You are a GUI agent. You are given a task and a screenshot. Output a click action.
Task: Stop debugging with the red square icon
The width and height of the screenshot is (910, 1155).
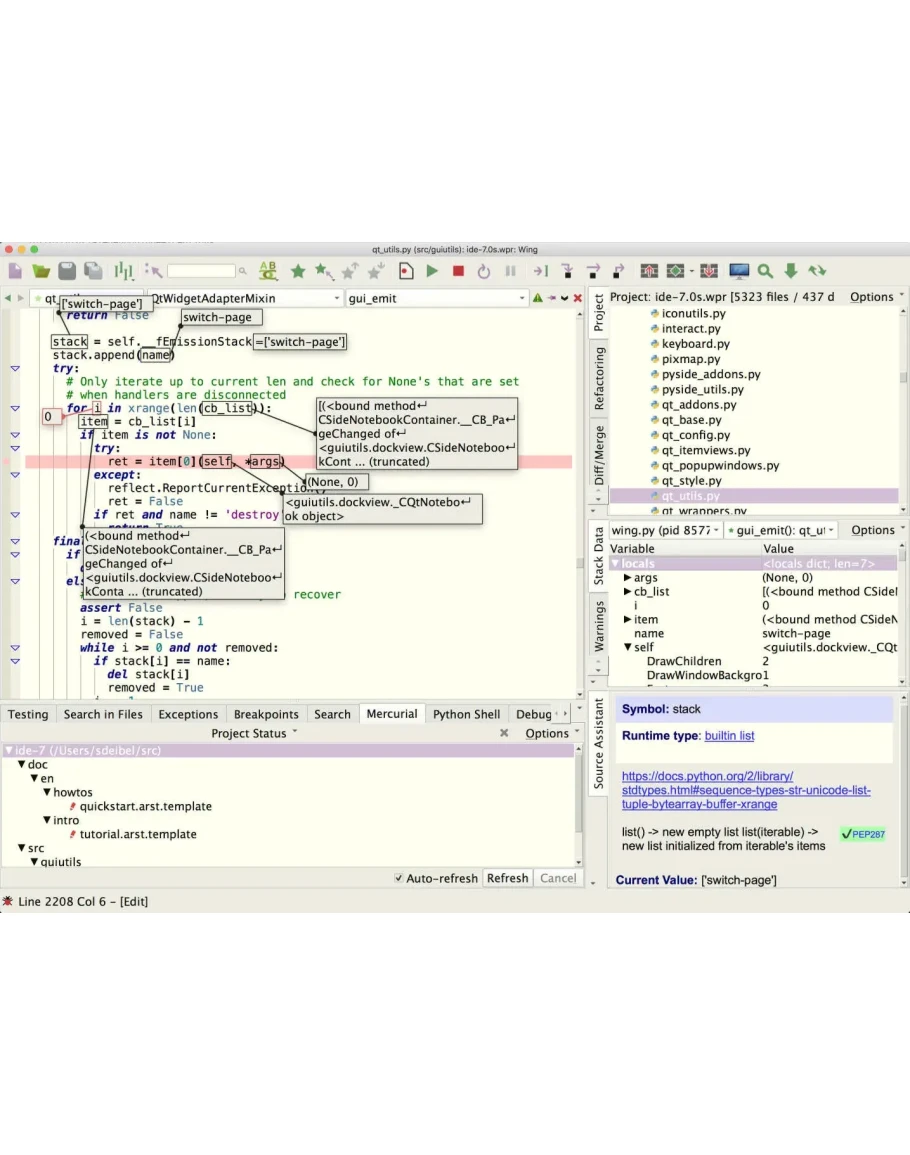click(x=458, y=271)
